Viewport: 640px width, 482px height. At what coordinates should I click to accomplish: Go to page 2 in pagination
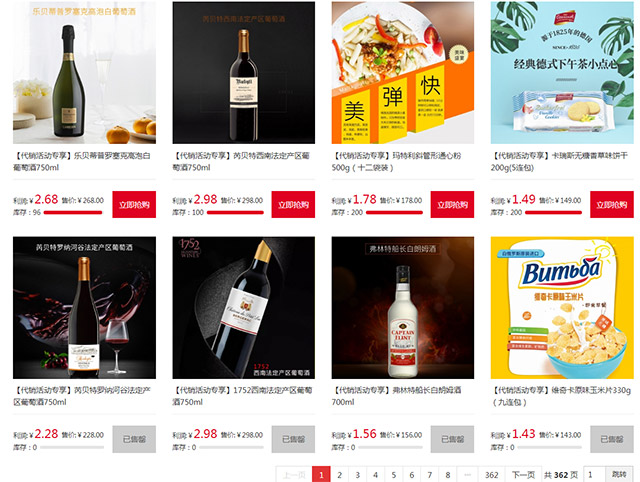click(x=340, y=475)
